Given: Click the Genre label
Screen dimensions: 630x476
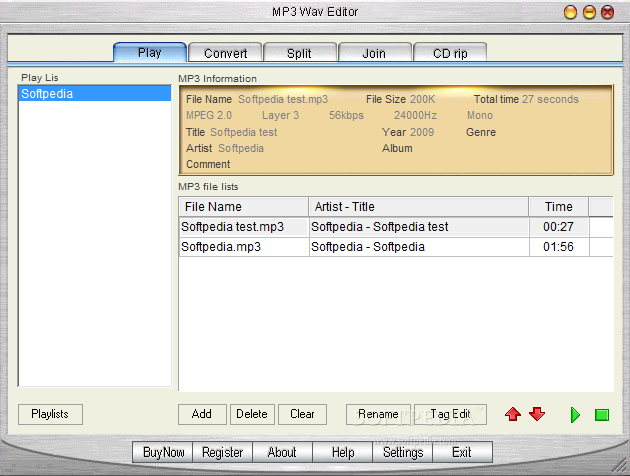Looking at the screenshot, I should coord(481,132).
